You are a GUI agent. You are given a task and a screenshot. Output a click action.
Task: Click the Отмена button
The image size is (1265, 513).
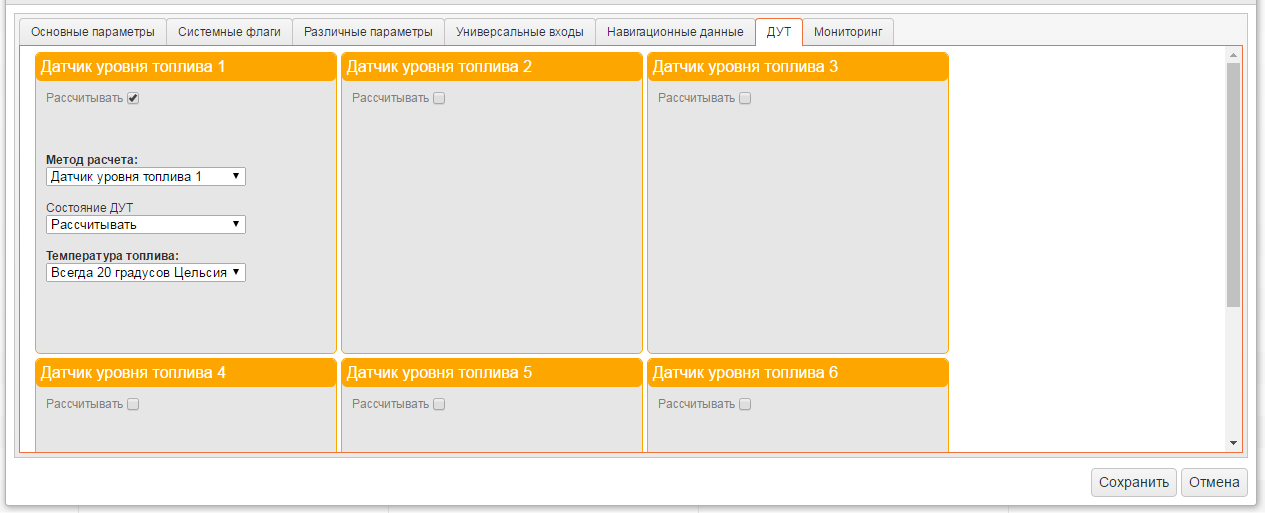coord(1214,482)
